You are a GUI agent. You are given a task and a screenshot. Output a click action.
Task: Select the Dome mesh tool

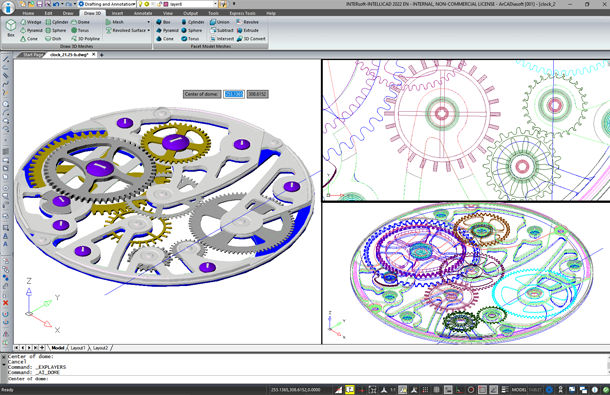point(80,22)
